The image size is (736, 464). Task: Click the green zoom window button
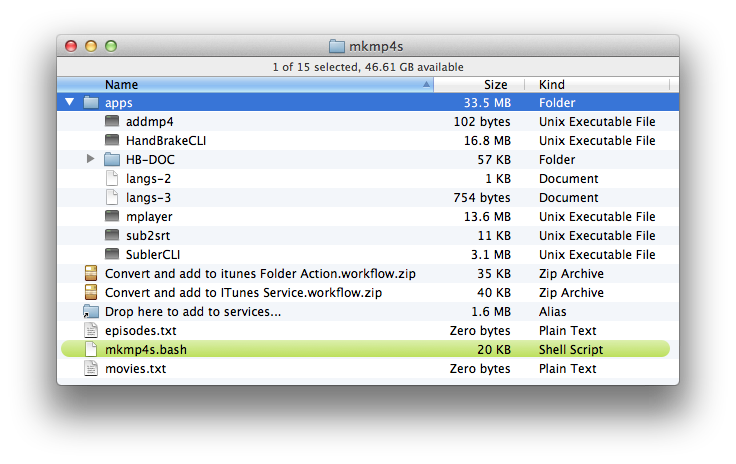[x=111, y=46]
